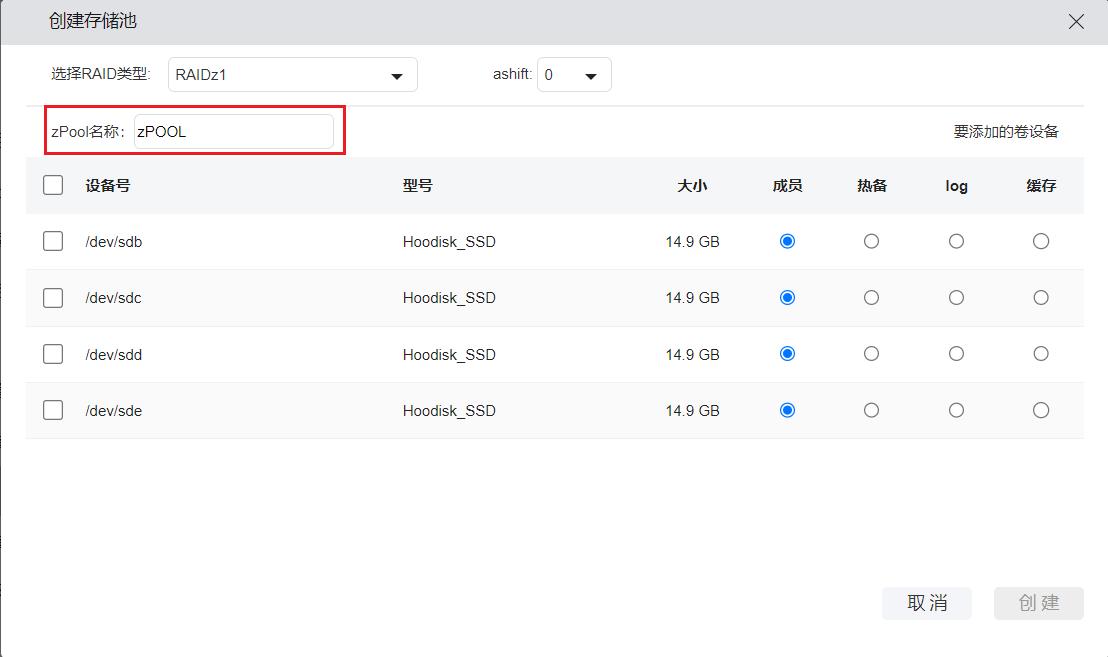Set /dev/sdd as cache device
This screenshot has width=1108, height=657.
[1041, 354]
